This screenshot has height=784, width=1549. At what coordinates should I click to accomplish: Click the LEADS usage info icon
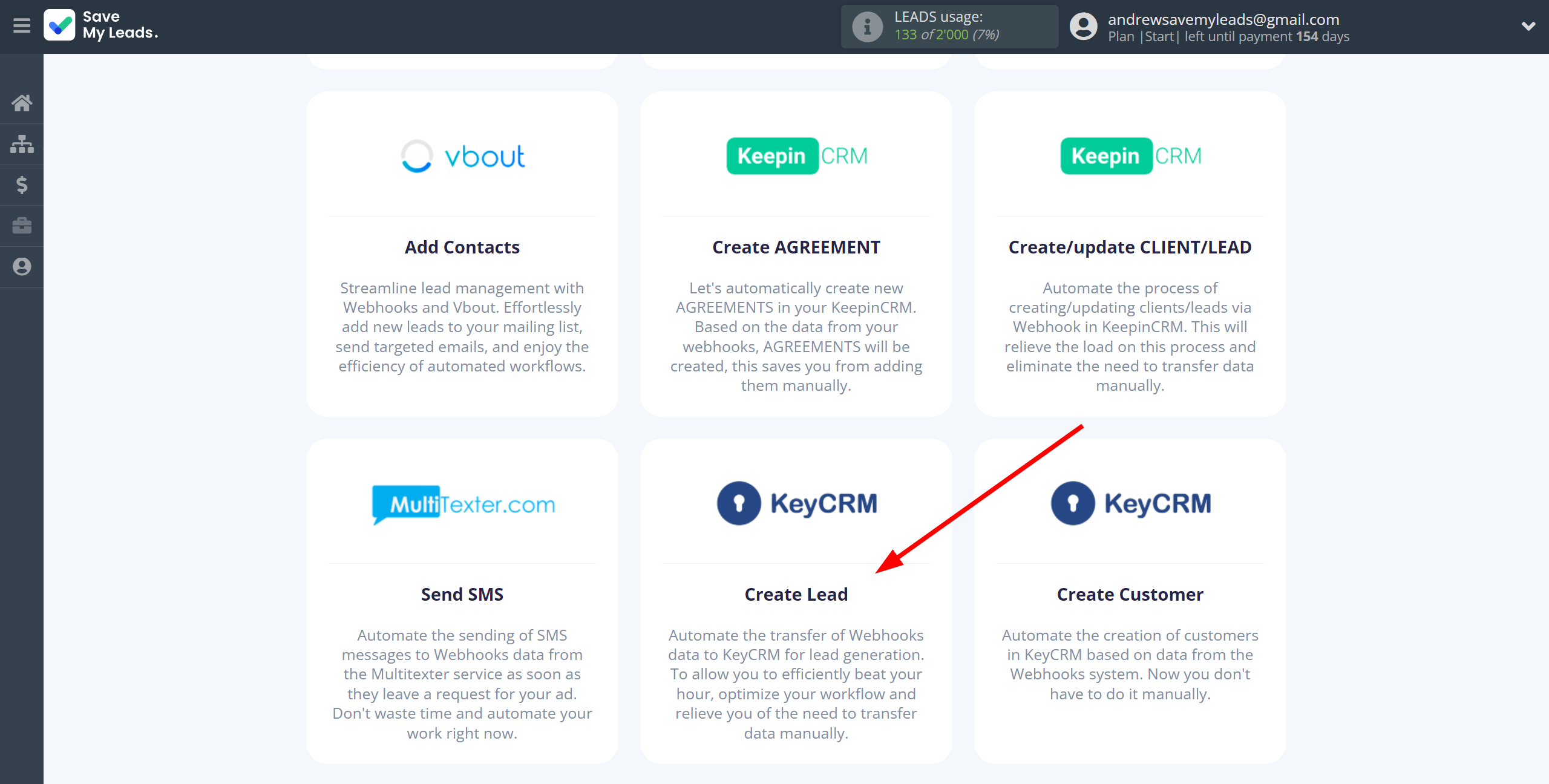click(x=867, y=27)
